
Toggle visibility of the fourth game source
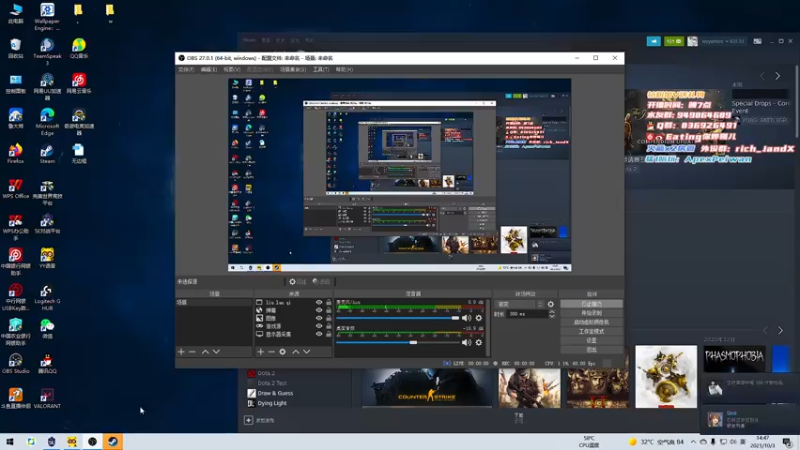coord(319,326)
